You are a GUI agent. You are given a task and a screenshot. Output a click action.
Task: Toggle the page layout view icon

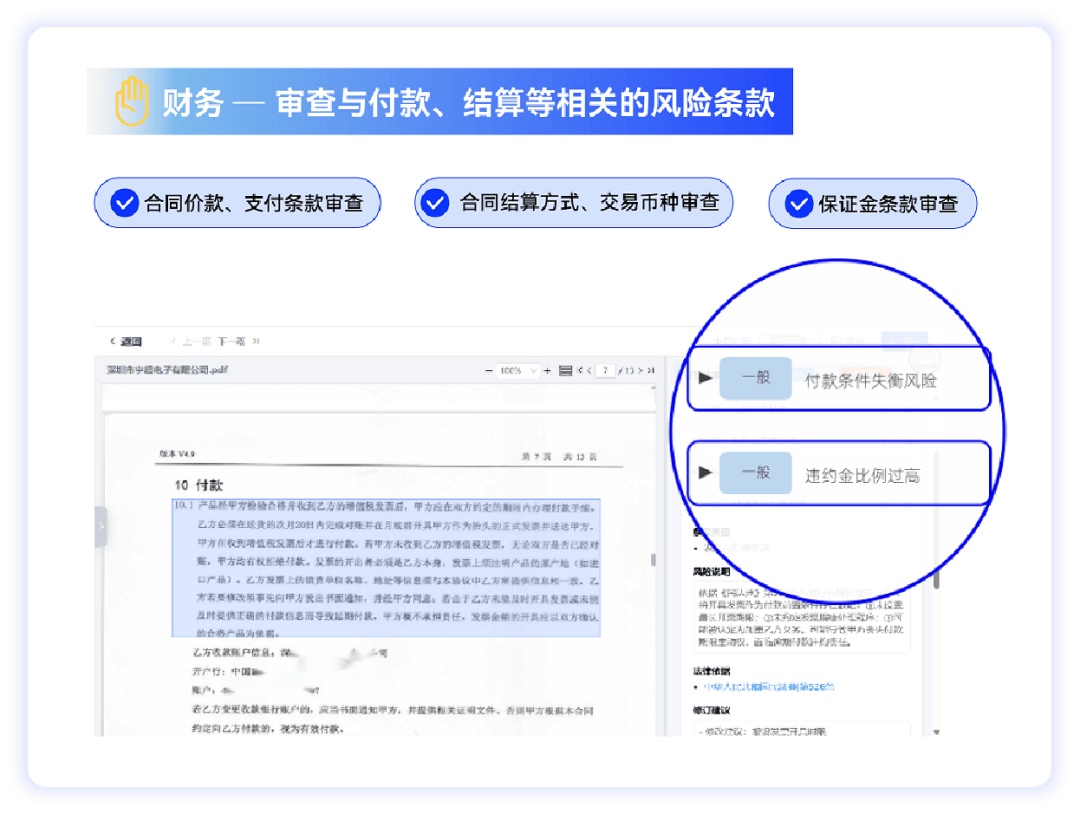[x=565, y=371]
